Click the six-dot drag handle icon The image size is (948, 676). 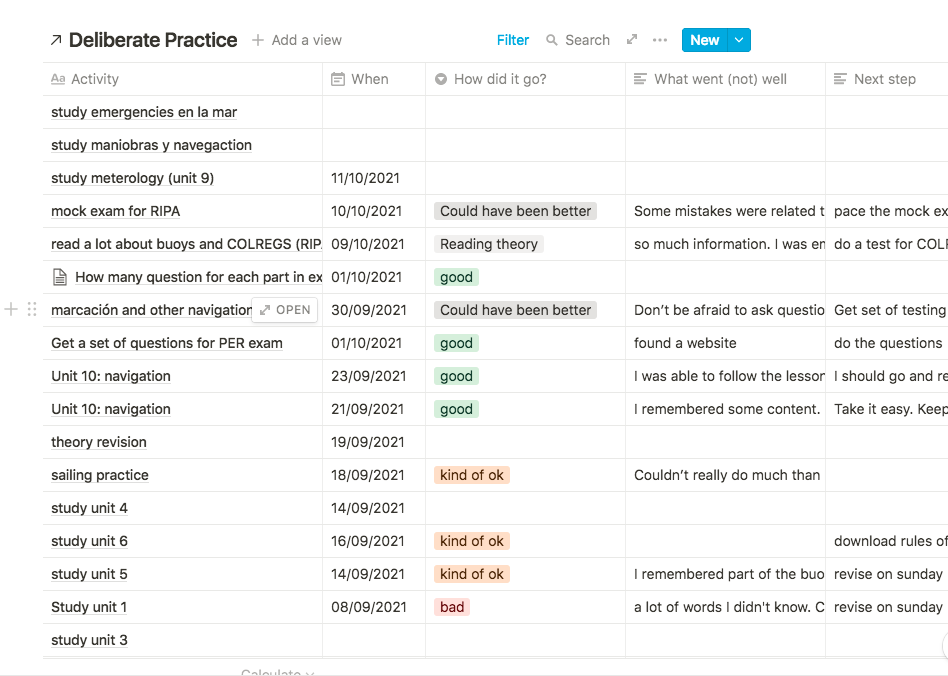[32, 310]
